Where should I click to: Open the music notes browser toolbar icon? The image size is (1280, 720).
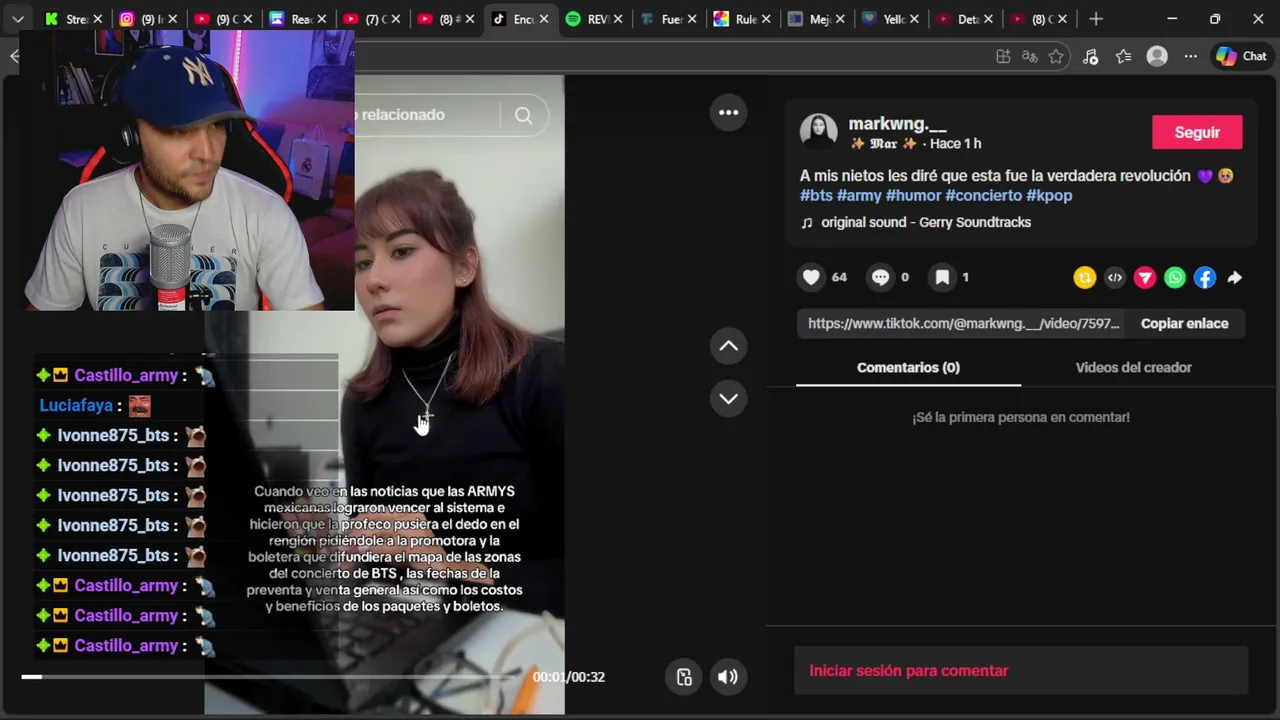(x=1090, y=57)
